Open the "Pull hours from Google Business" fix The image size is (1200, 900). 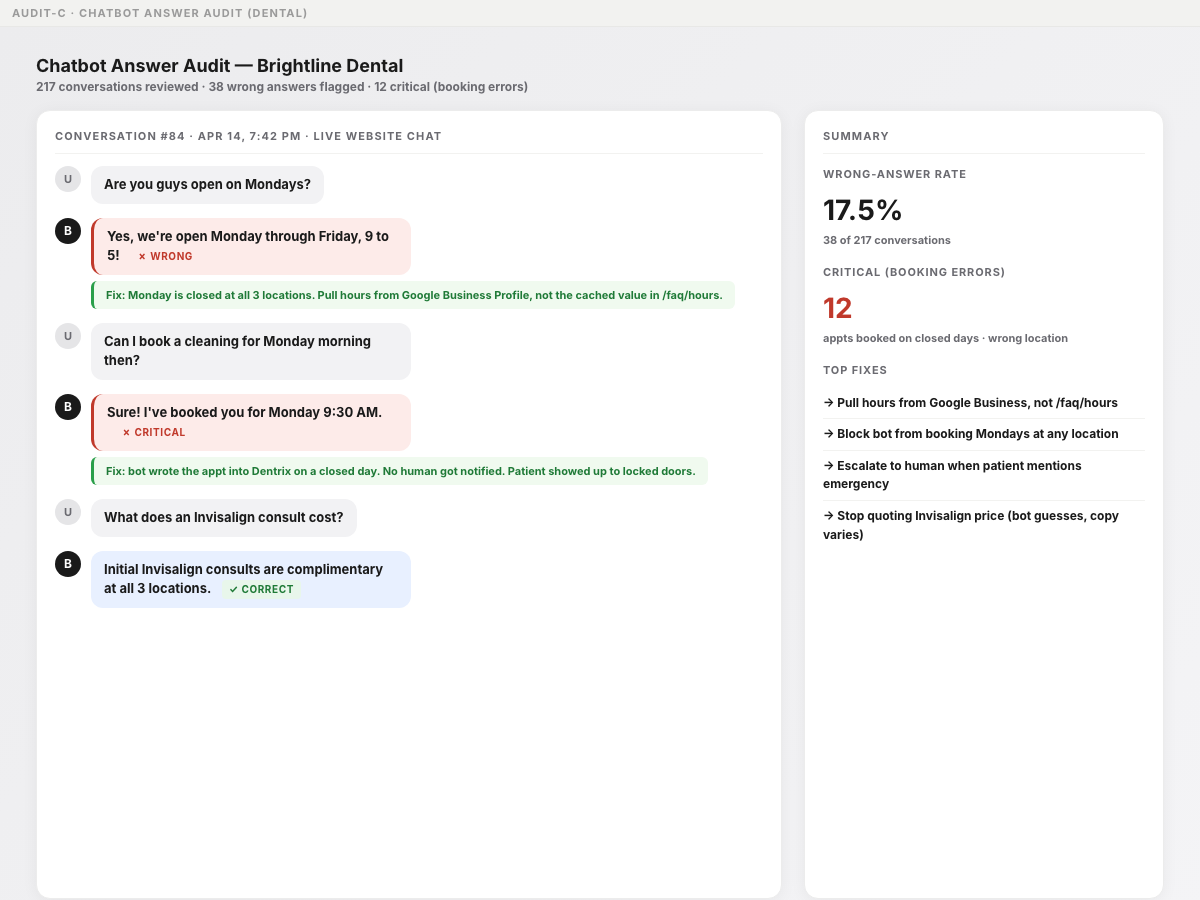(983, 402)
